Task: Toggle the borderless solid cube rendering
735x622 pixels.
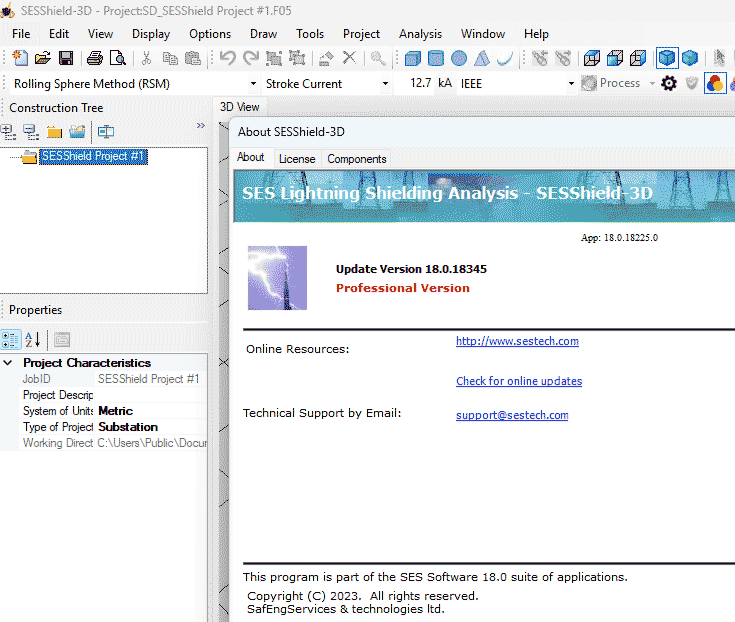Action: [690, 58]
